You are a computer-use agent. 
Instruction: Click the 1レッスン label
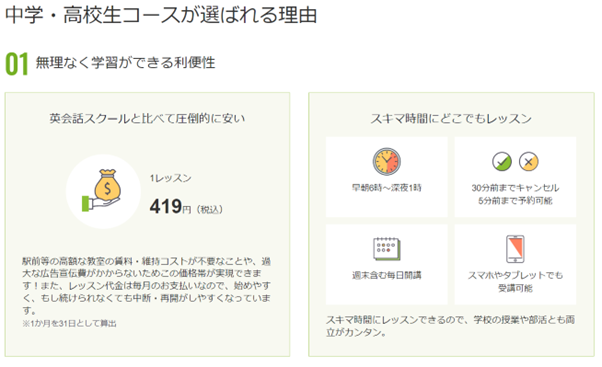170,178
